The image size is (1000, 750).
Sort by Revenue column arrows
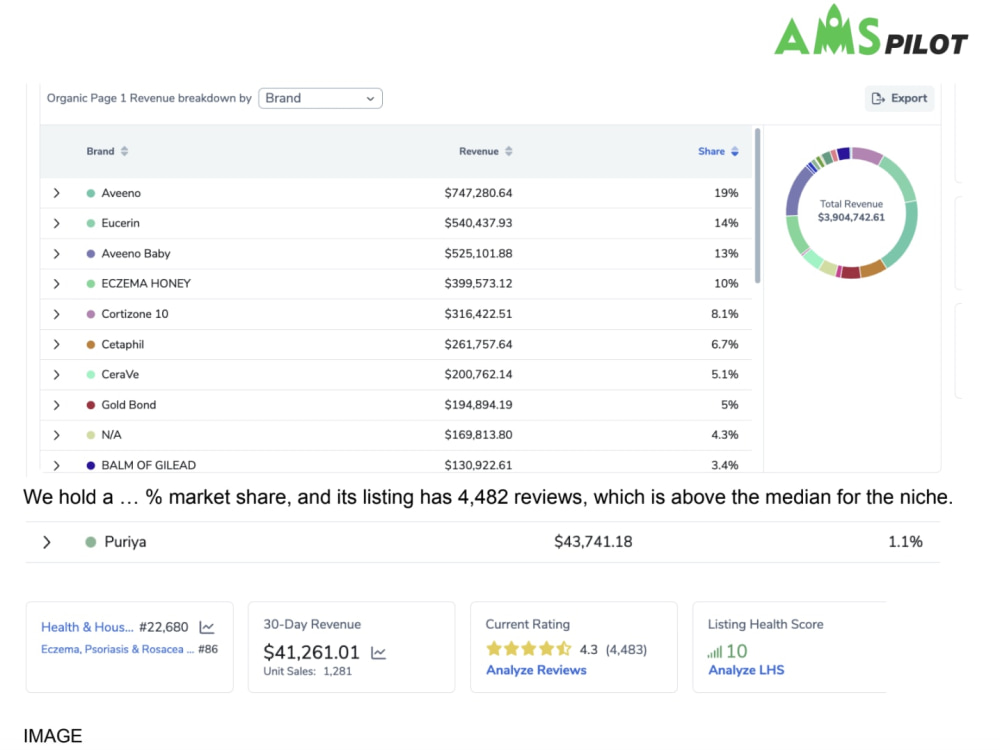pos(508,151)
